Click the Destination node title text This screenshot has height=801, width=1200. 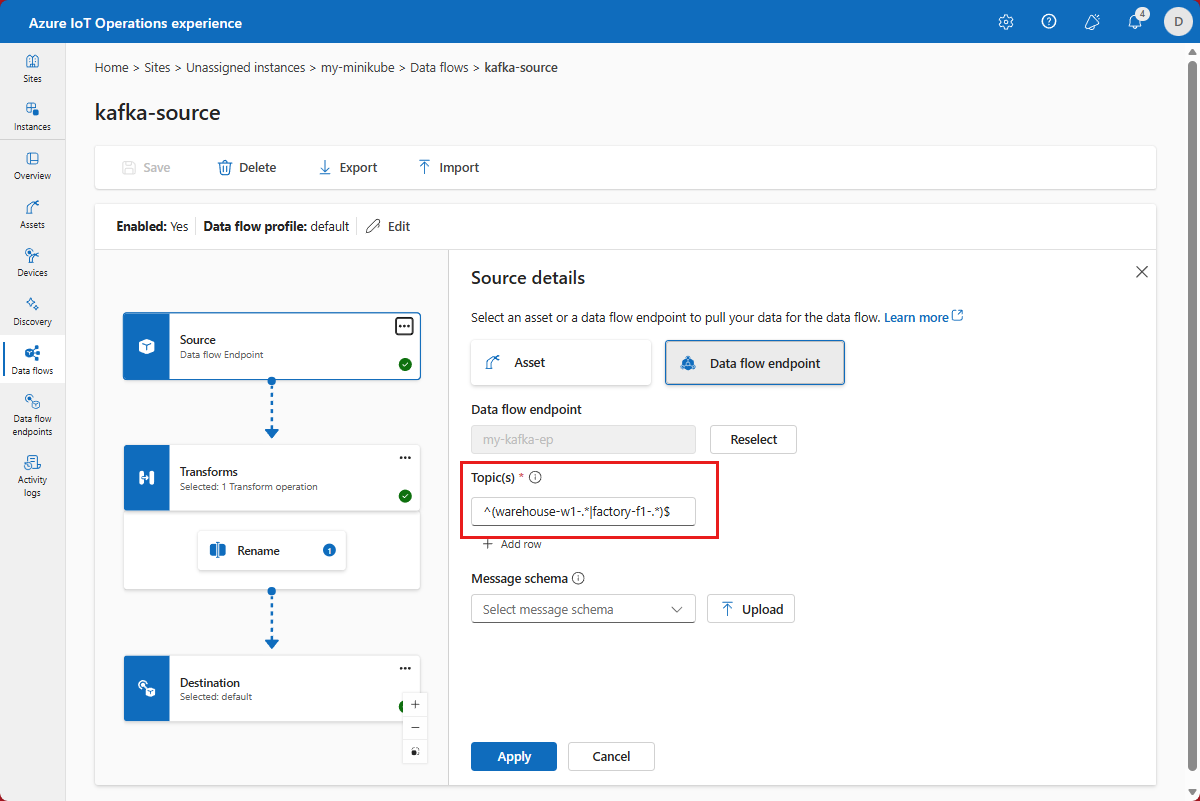[210, 683]
